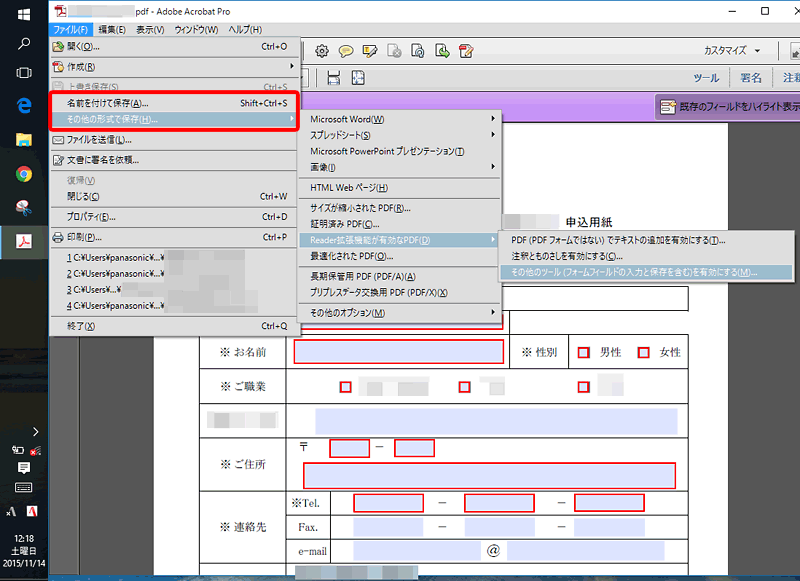Expand the Reader拡張機能が有効なPDF(D) submenu arrow
800x581 pixels.
pyautogui.click(x=493, y=240)
